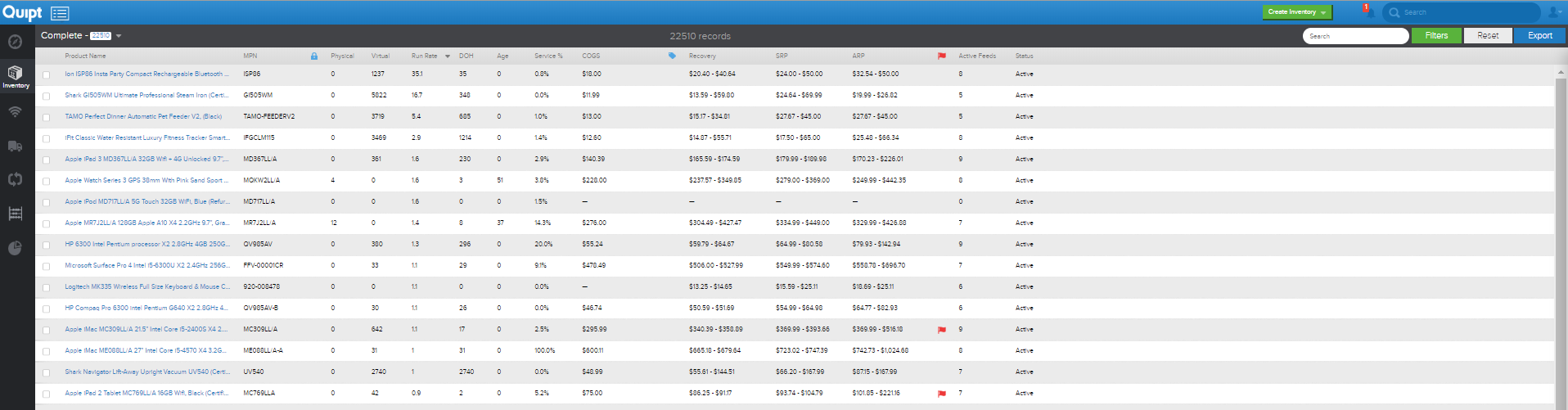Image resolution: width=1568 pixels, height=410 pixels.
Task: Open the sync arrows icon in sidebar
Action: click(16, 179)
